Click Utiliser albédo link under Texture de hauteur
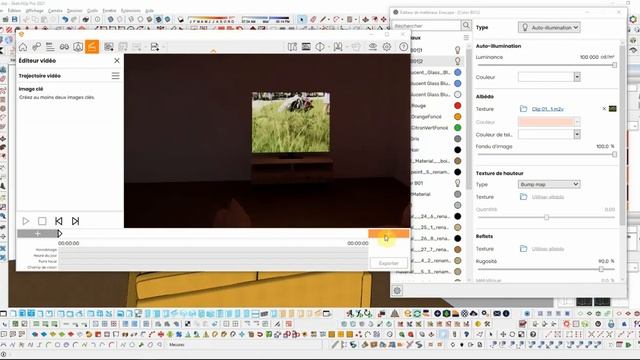 pyautogui.click(x=548, y=197)
